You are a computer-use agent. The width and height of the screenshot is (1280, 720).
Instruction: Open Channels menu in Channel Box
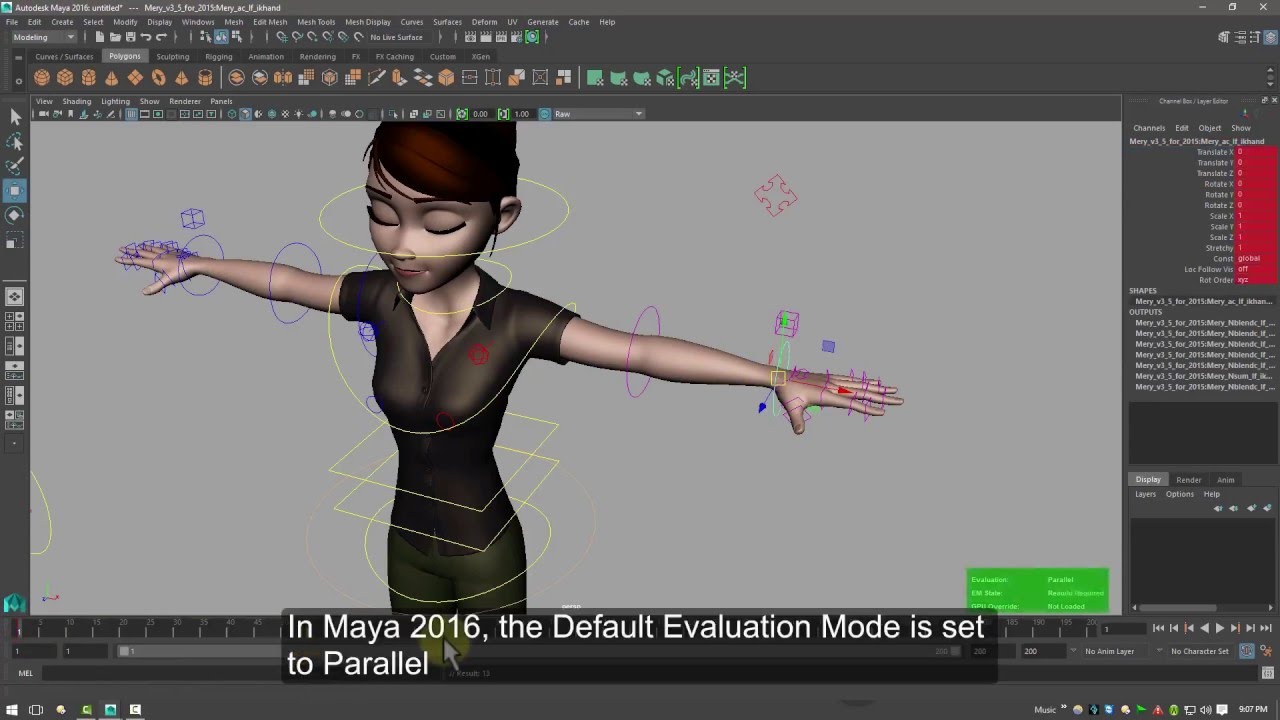tap(1149, 128)
